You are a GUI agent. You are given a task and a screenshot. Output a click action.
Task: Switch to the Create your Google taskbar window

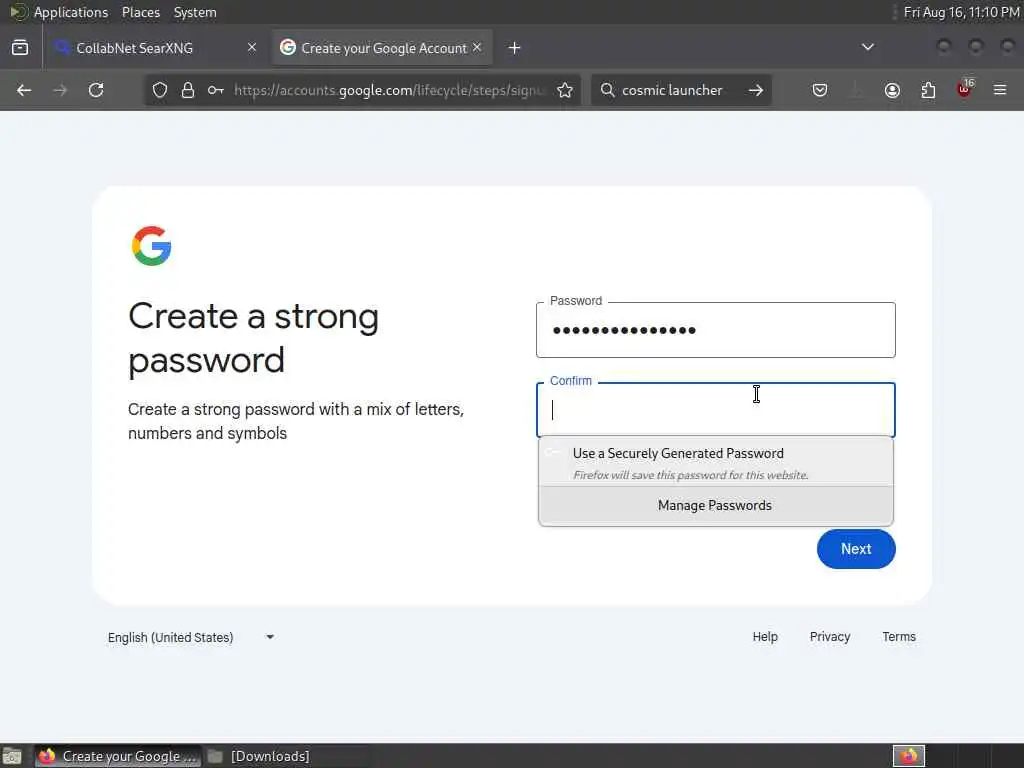tap(118, 756)
